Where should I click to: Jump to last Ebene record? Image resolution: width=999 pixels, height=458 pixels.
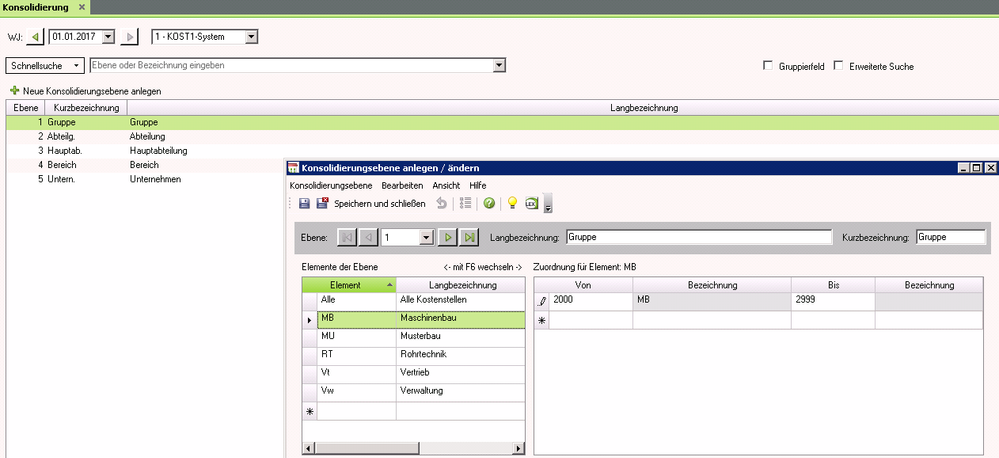470,237
